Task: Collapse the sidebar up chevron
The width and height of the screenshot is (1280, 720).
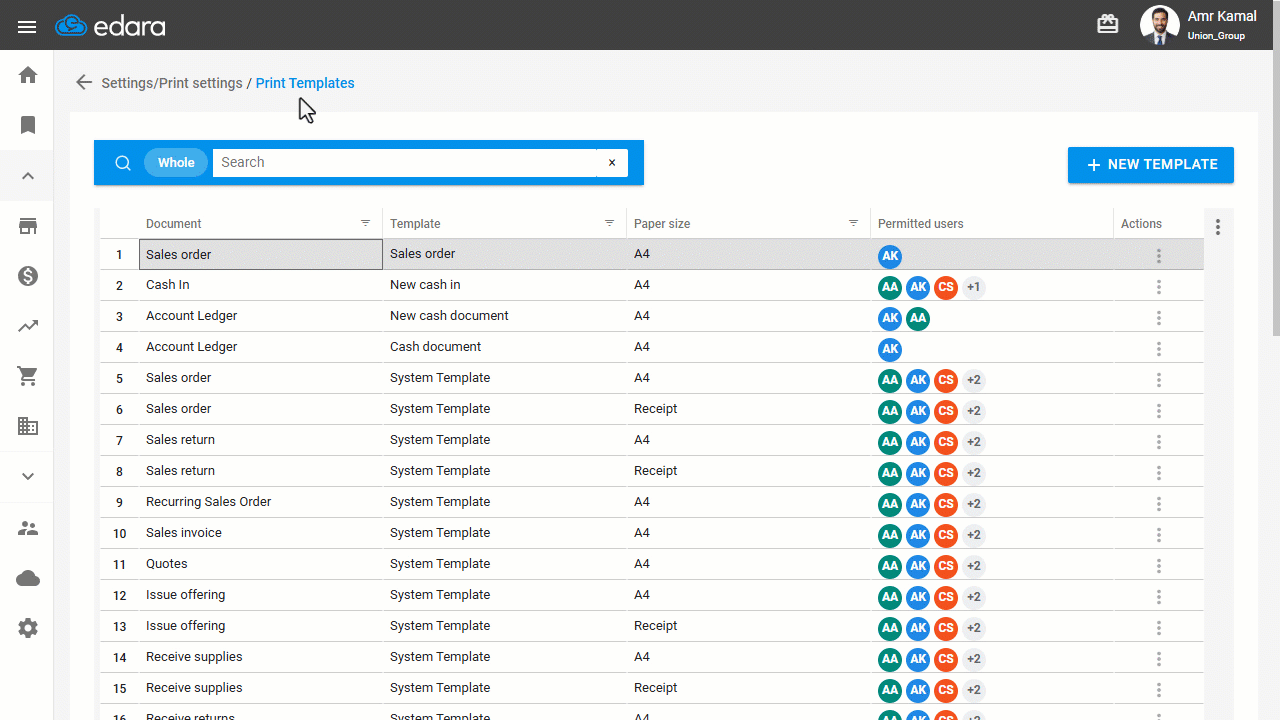Action: point(28,176)
